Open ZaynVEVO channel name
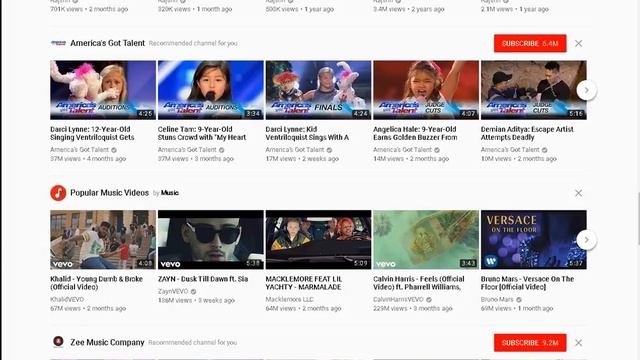This screenshot has height=360, width=640. pyautogui.click(x=173, y=291)
